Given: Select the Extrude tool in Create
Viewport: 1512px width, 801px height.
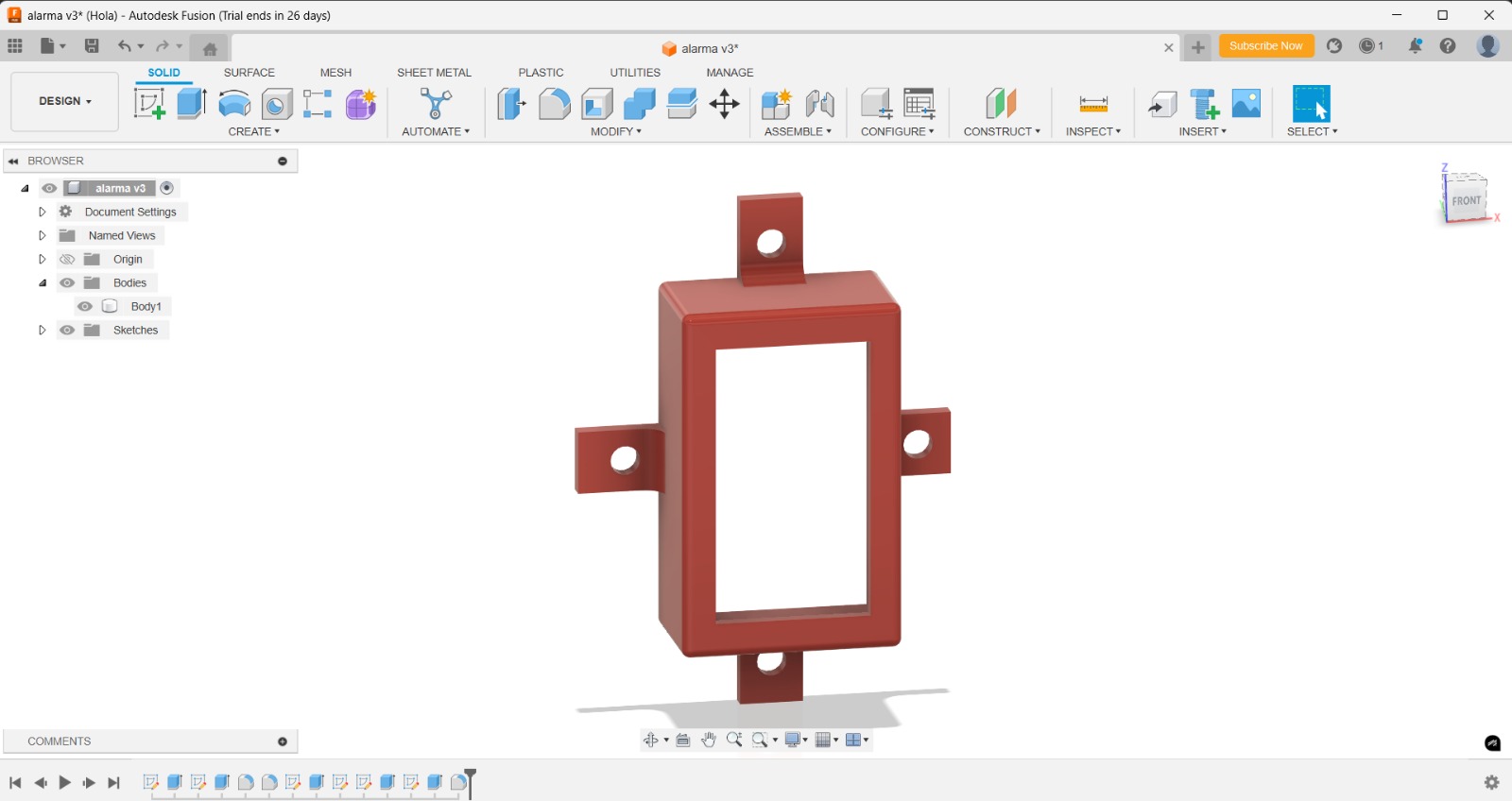Looking at the screenshot, I should 192,104.
